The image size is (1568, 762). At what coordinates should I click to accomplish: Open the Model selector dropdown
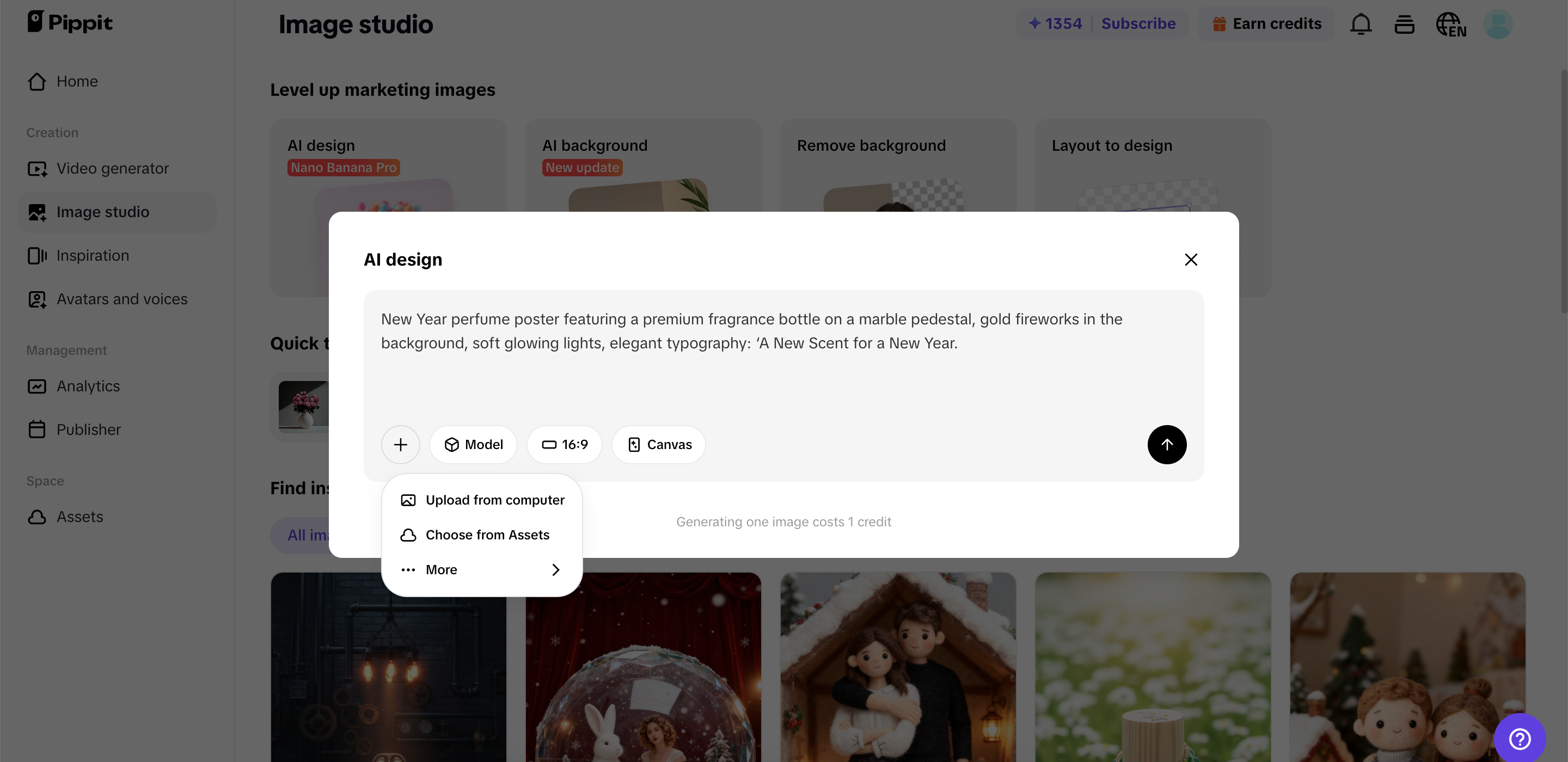click(473, 445)
